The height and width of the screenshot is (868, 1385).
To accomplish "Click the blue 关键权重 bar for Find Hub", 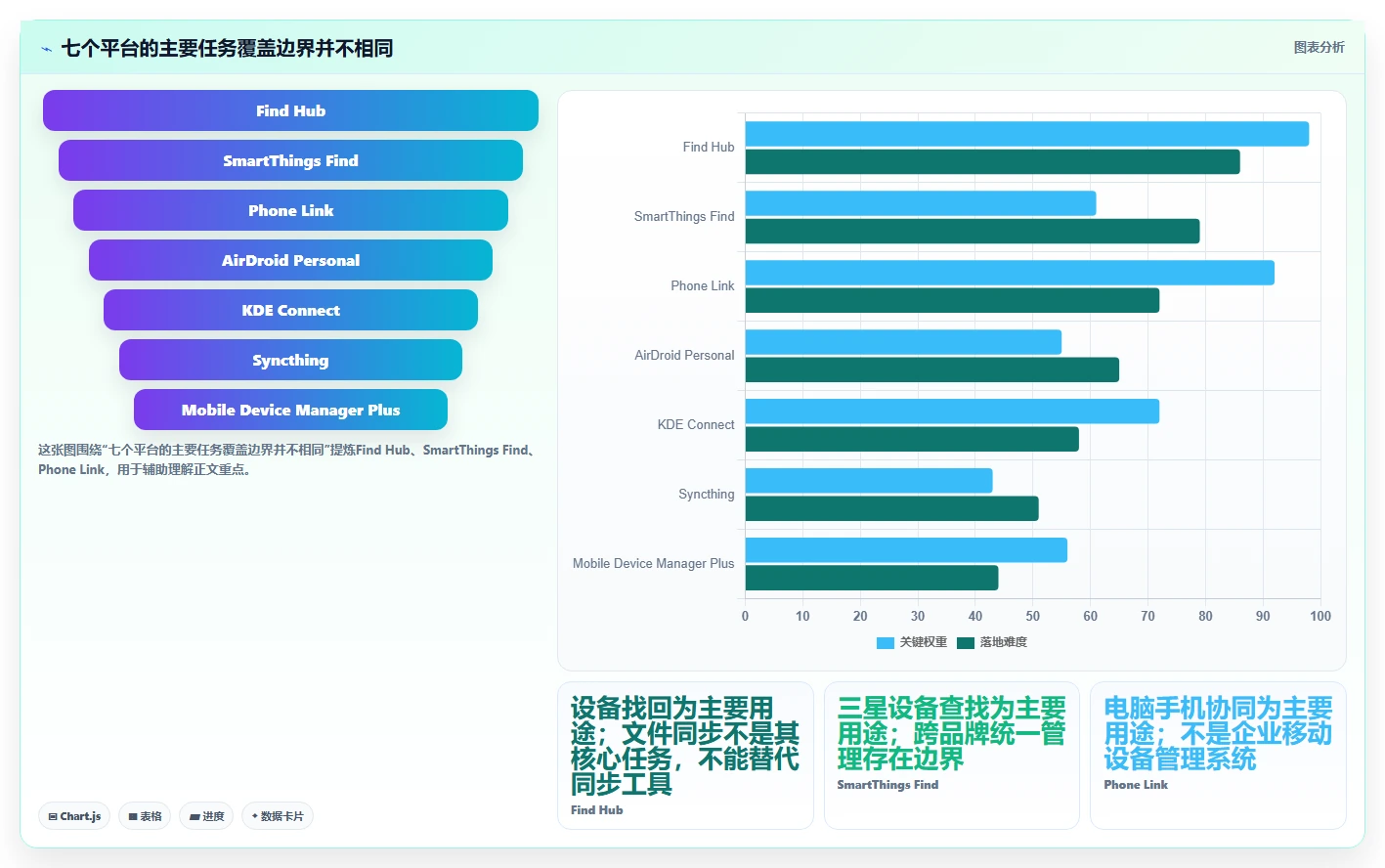I will coord(1027,134).
